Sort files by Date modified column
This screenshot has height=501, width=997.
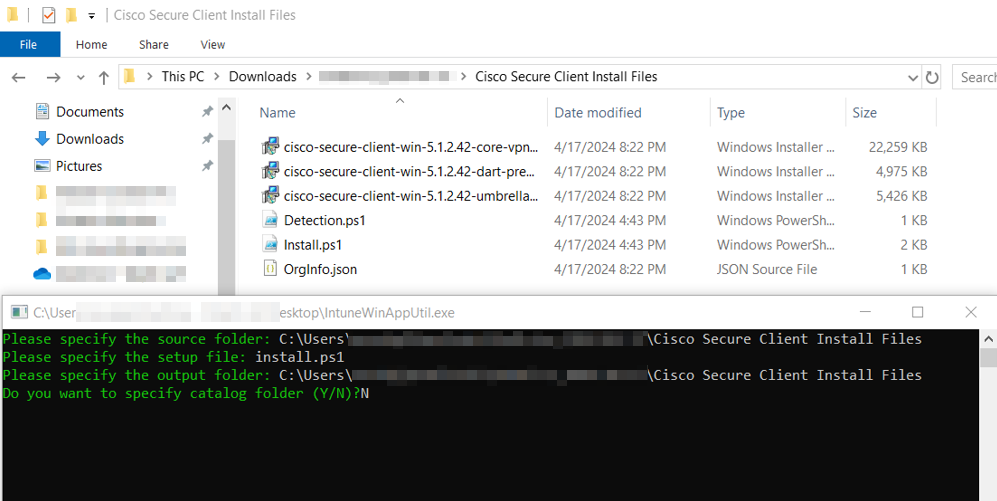pyautogui.click(x=598, y=113)
